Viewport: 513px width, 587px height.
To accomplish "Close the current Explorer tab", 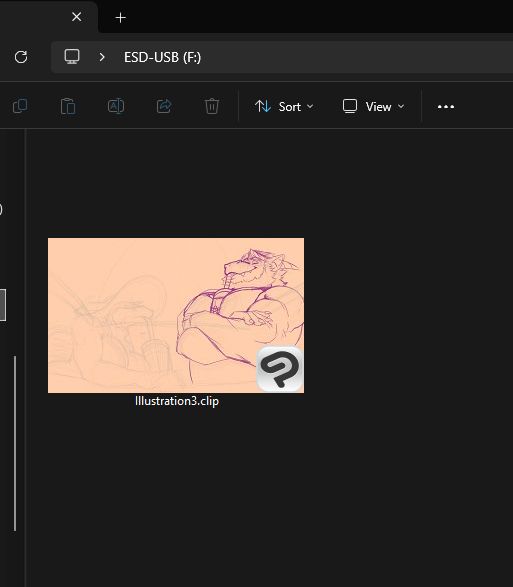I will click(77, 17).
